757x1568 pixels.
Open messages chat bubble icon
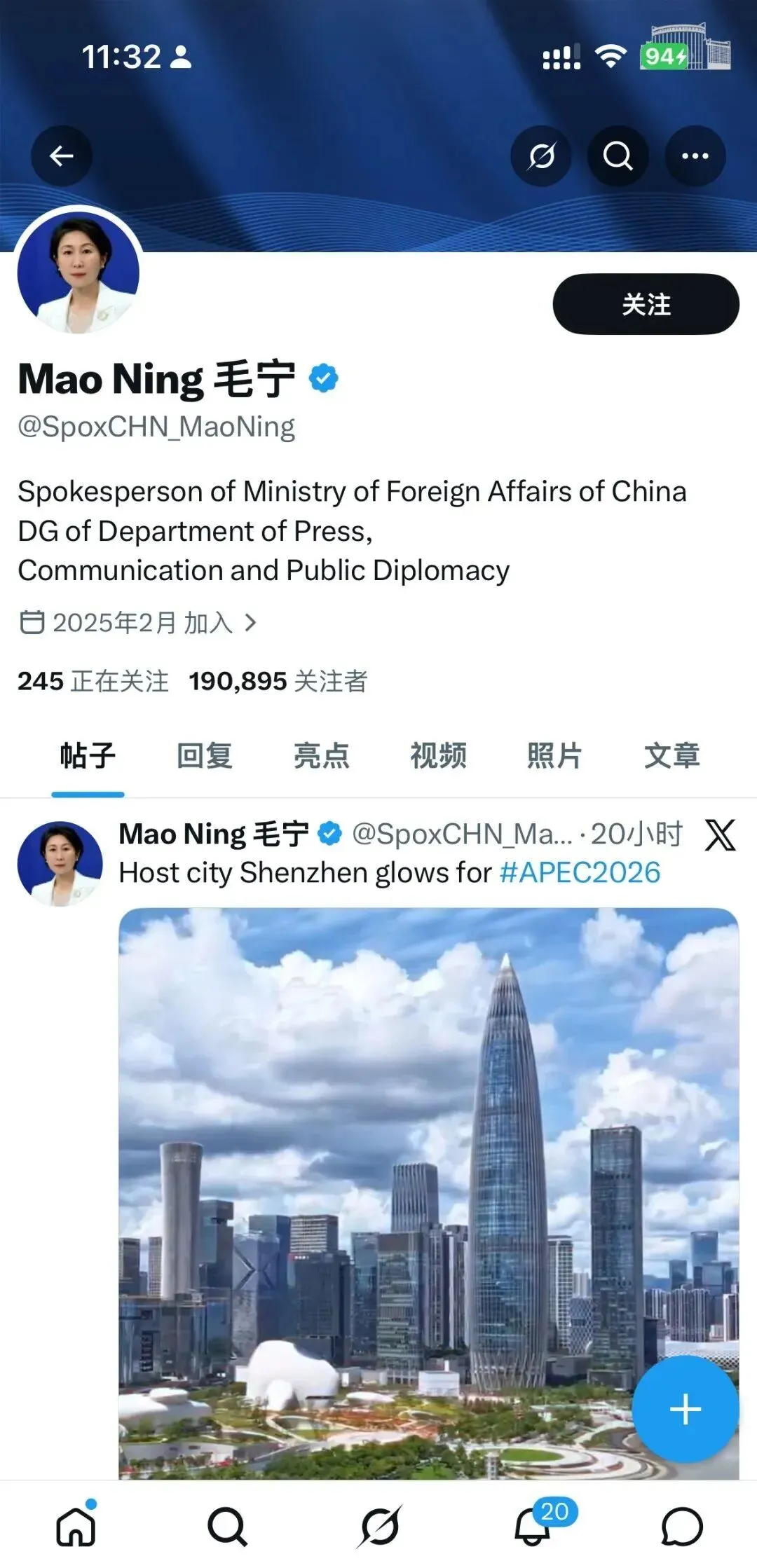coord(682,1526)
